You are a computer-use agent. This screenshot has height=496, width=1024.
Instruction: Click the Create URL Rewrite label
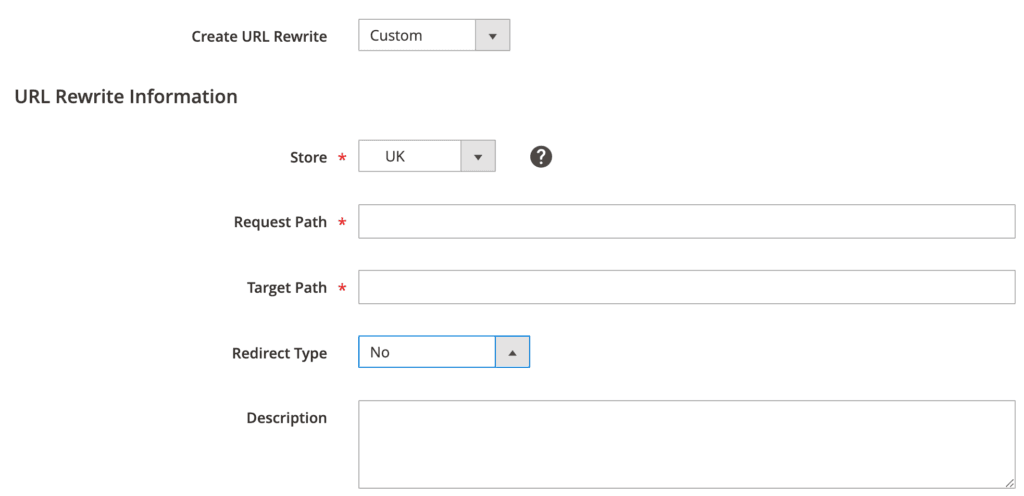tap(259, 37)
